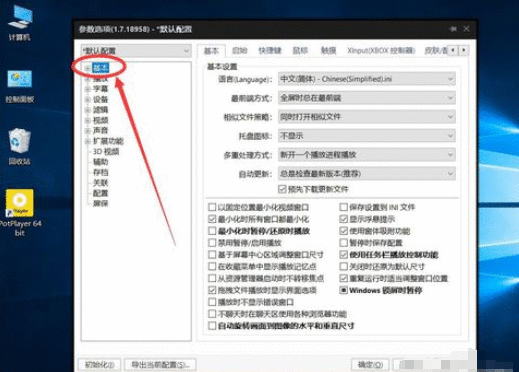
Task: Uncheck 重复运行时适当调整窗口位置
Action: pos(344,278)
